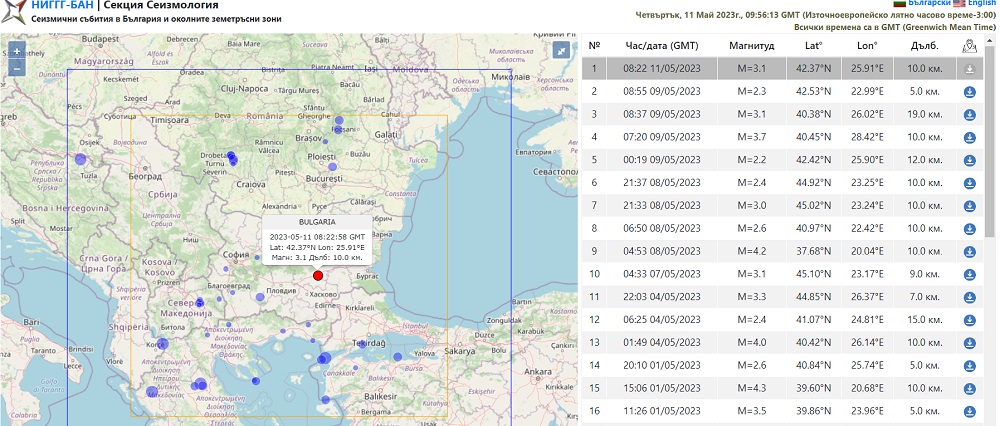Download data for event number 12
Viewport: 1000px width, 426px height.
click(969, 319)
